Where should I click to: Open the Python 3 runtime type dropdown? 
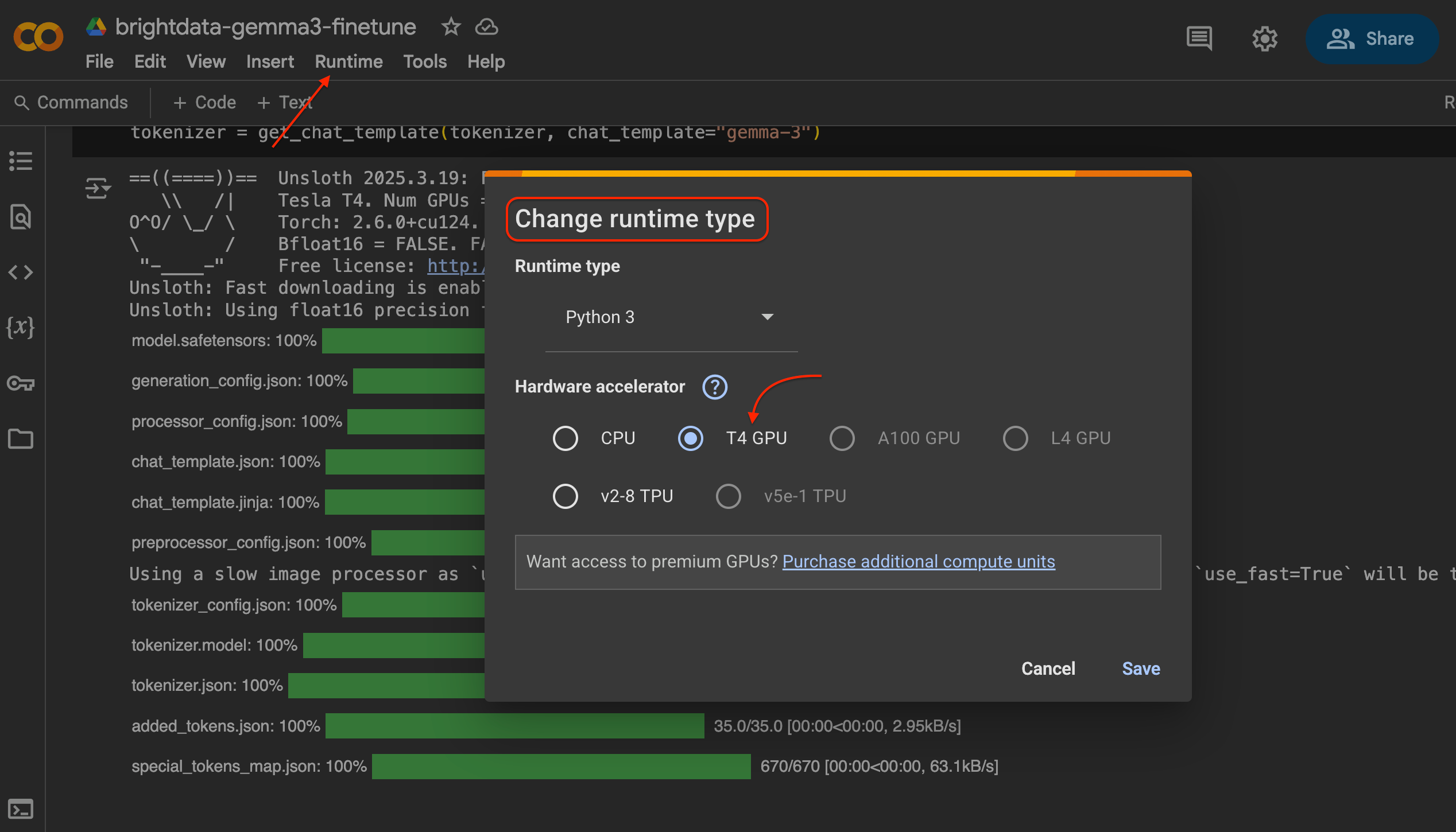pyautogui.click(x=671, y=317)
